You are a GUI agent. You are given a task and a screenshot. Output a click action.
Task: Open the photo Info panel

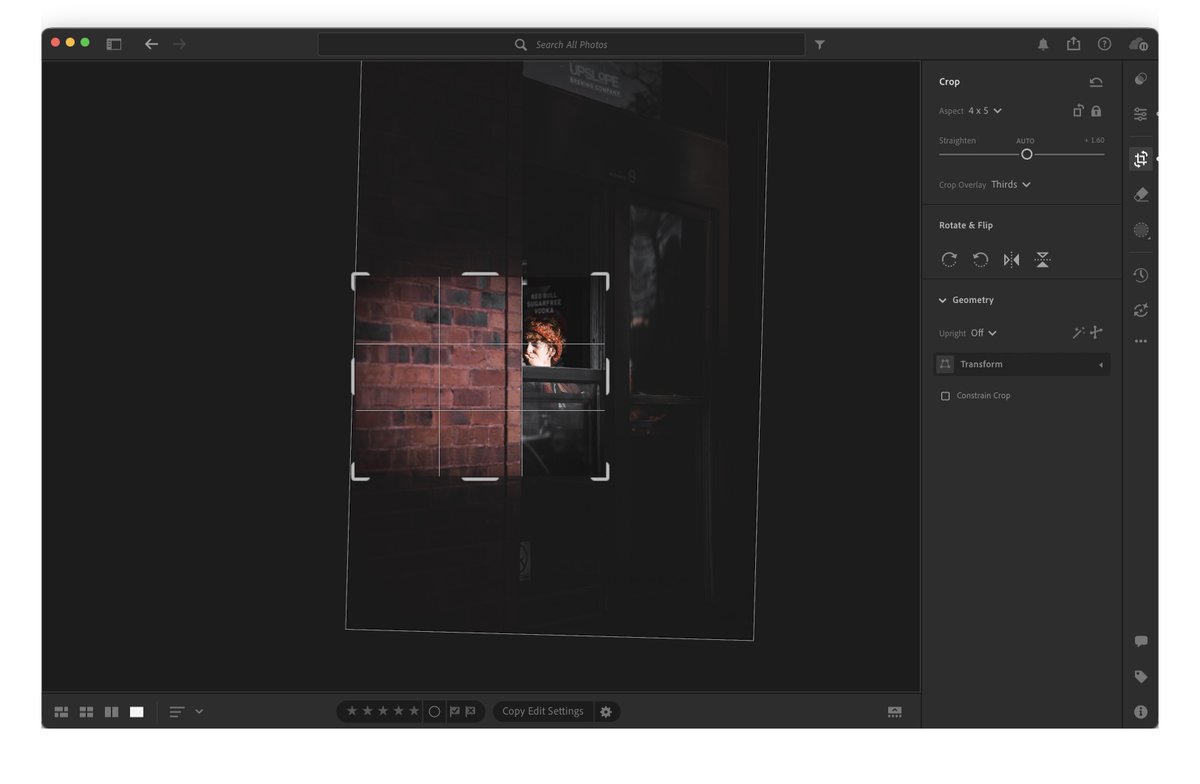[x=1140, y=712]
